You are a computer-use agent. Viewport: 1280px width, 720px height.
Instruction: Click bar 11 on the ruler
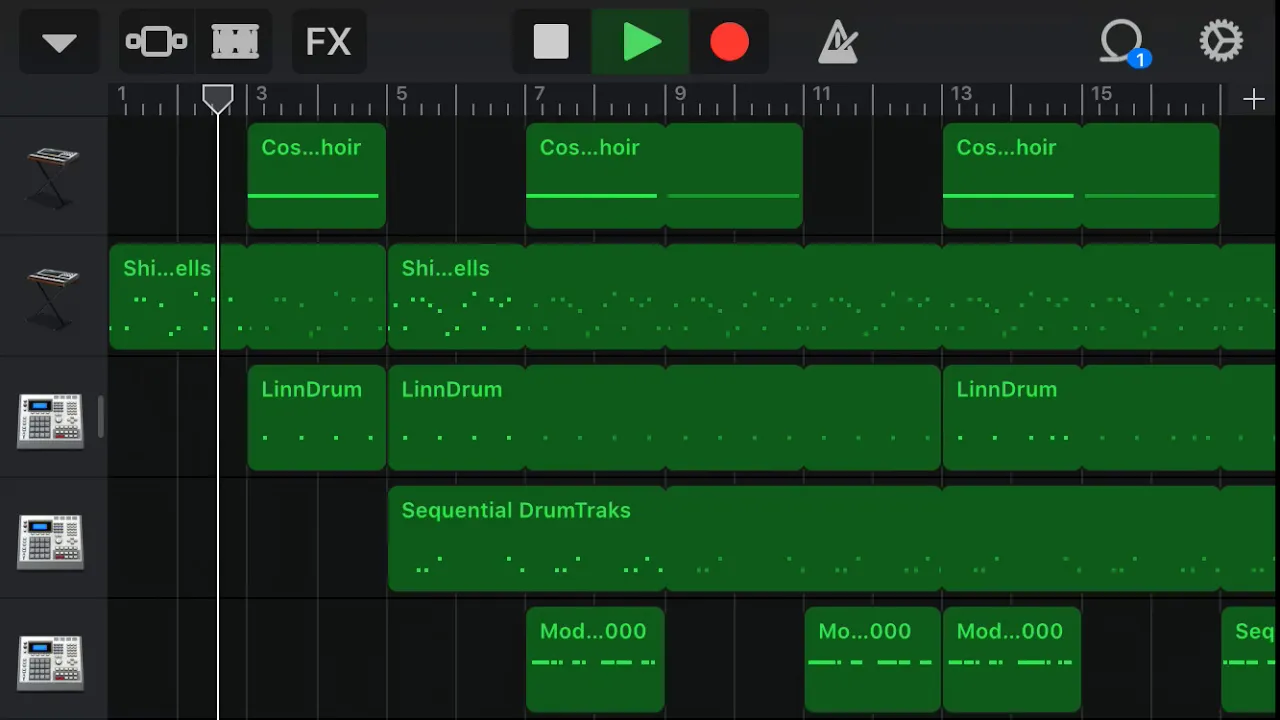point(821,94)
